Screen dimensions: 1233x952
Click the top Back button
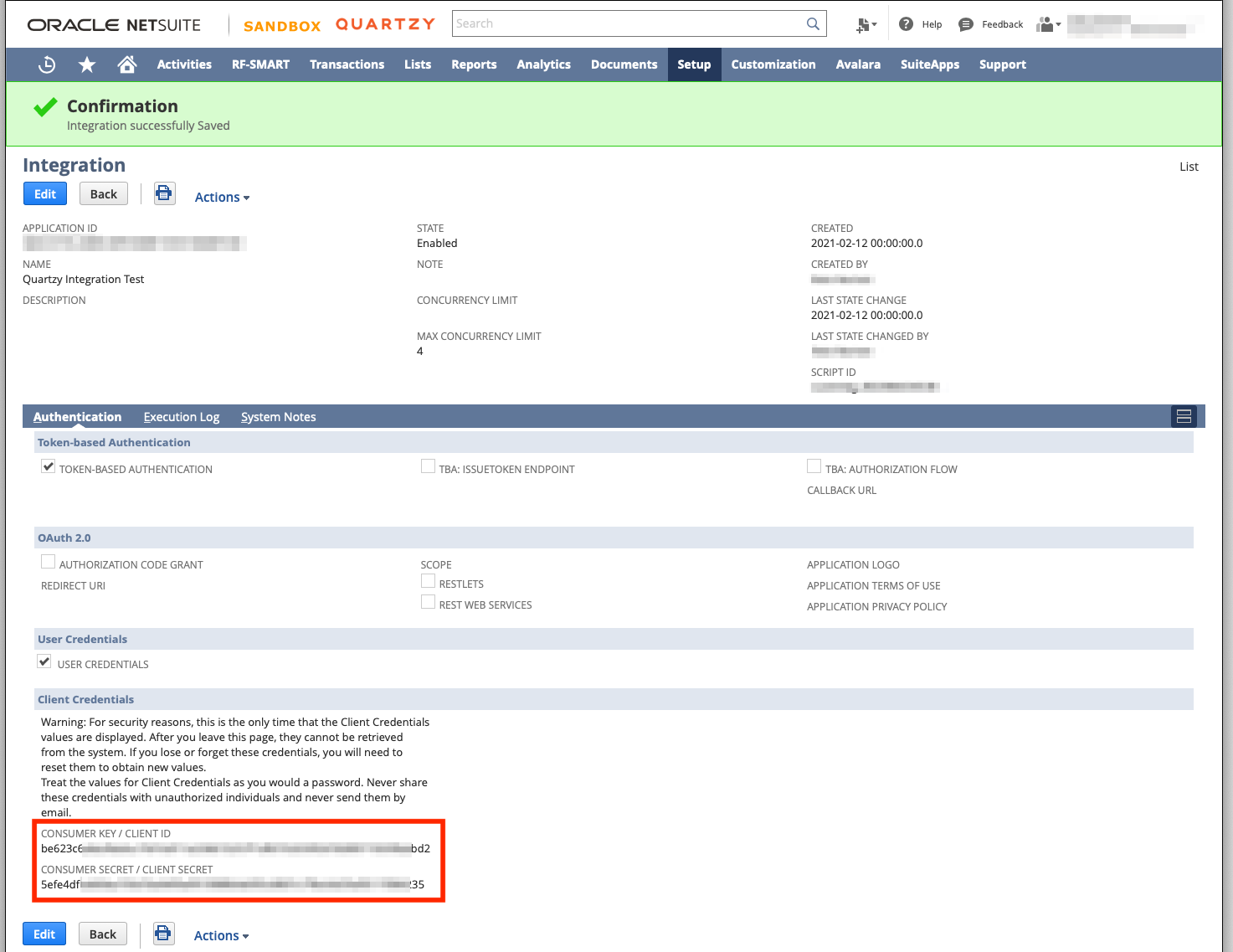(104, 193)
